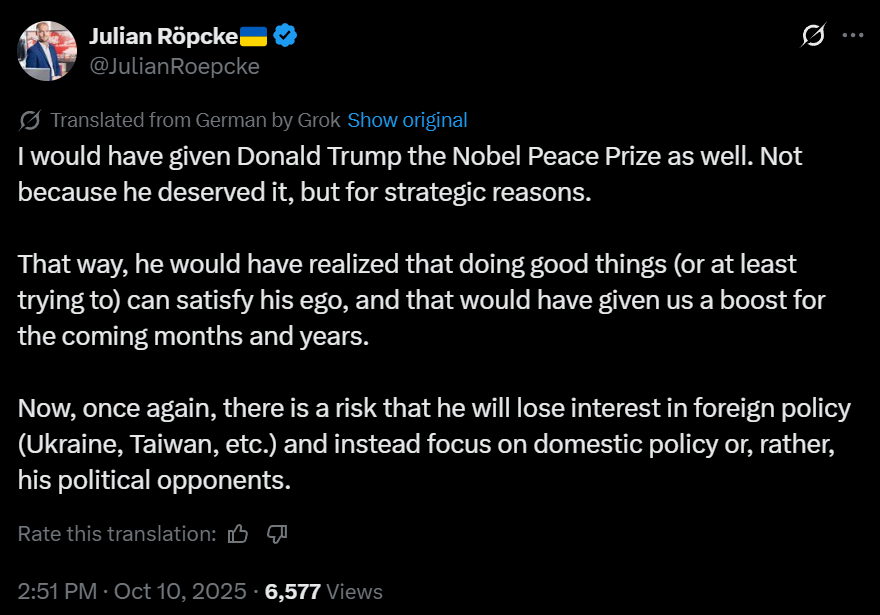Screen dimensions: 880x615
Task: Open Julian Röpcke's profile picture
Action: [47, 51]
